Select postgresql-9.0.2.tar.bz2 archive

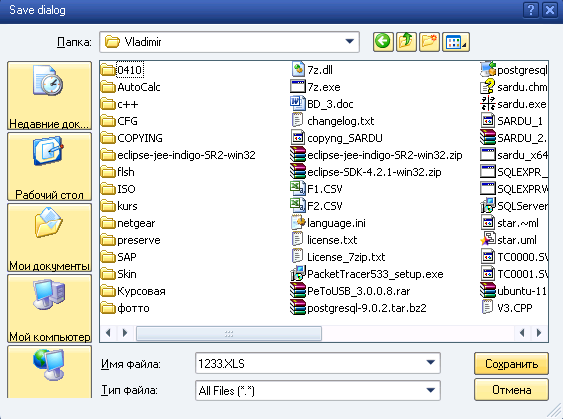click(x=358, y=308)
